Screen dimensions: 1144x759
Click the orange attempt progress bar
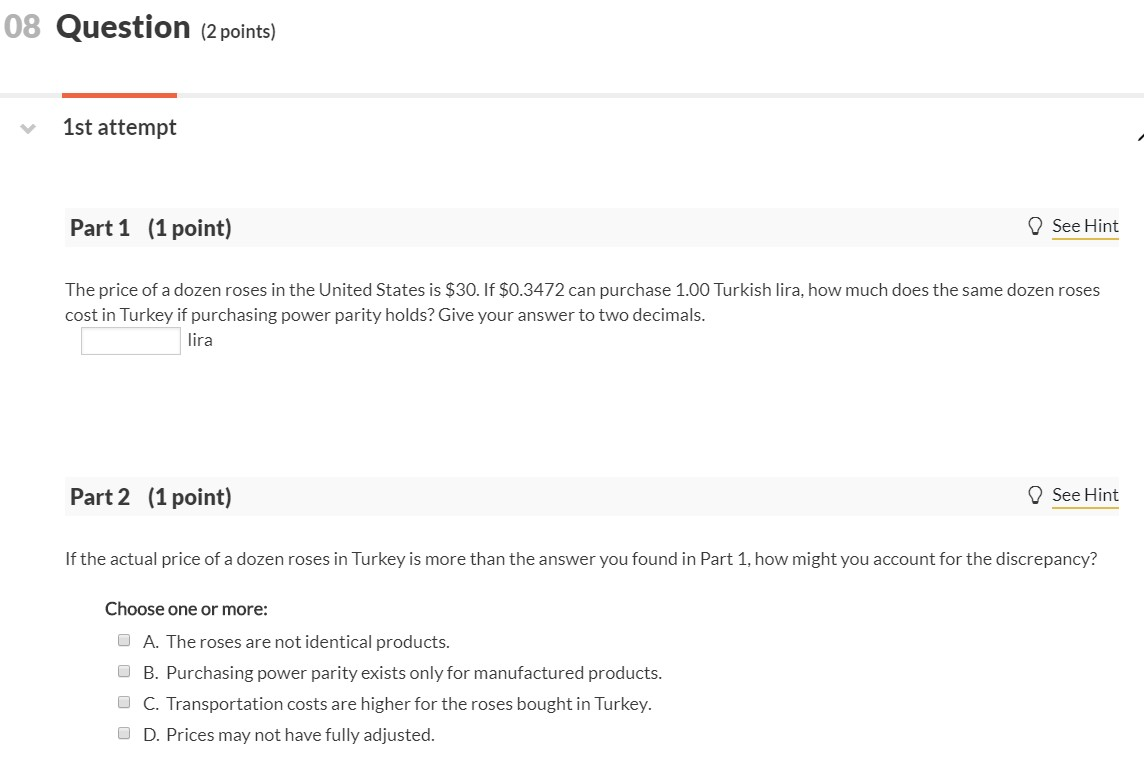point(120,95)
